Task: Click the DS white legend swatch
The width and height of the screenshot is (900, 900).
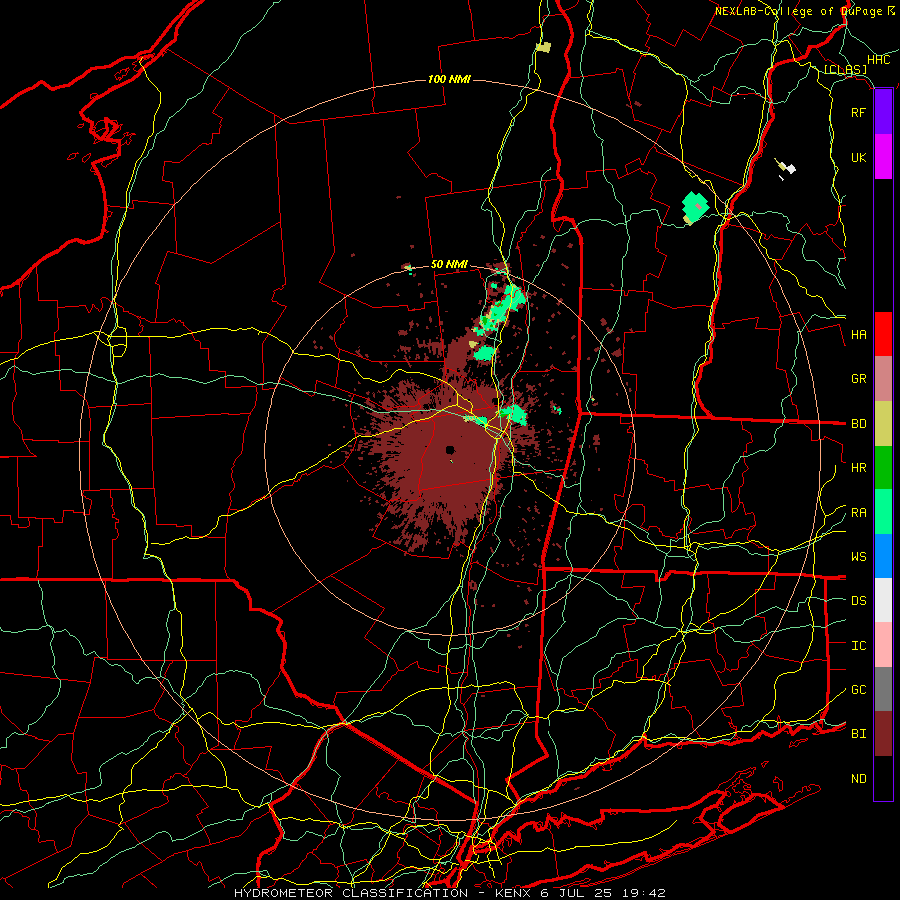Action: 883,600
